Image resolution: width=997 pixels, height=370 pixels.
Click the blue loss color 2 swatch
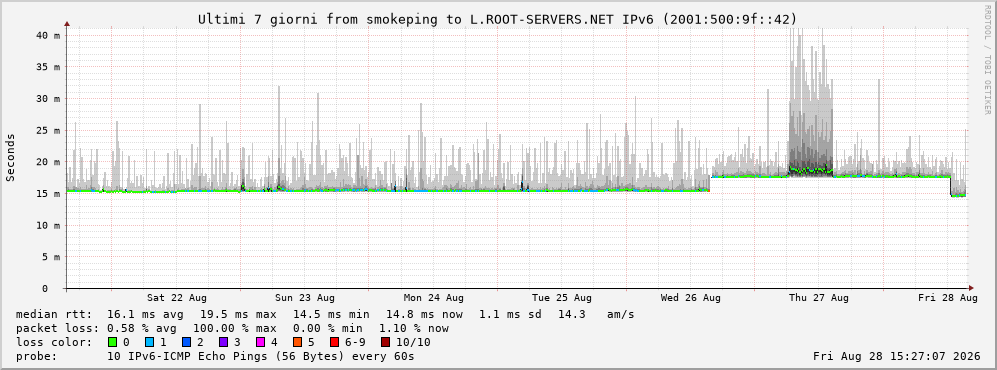tap(186, 342)
